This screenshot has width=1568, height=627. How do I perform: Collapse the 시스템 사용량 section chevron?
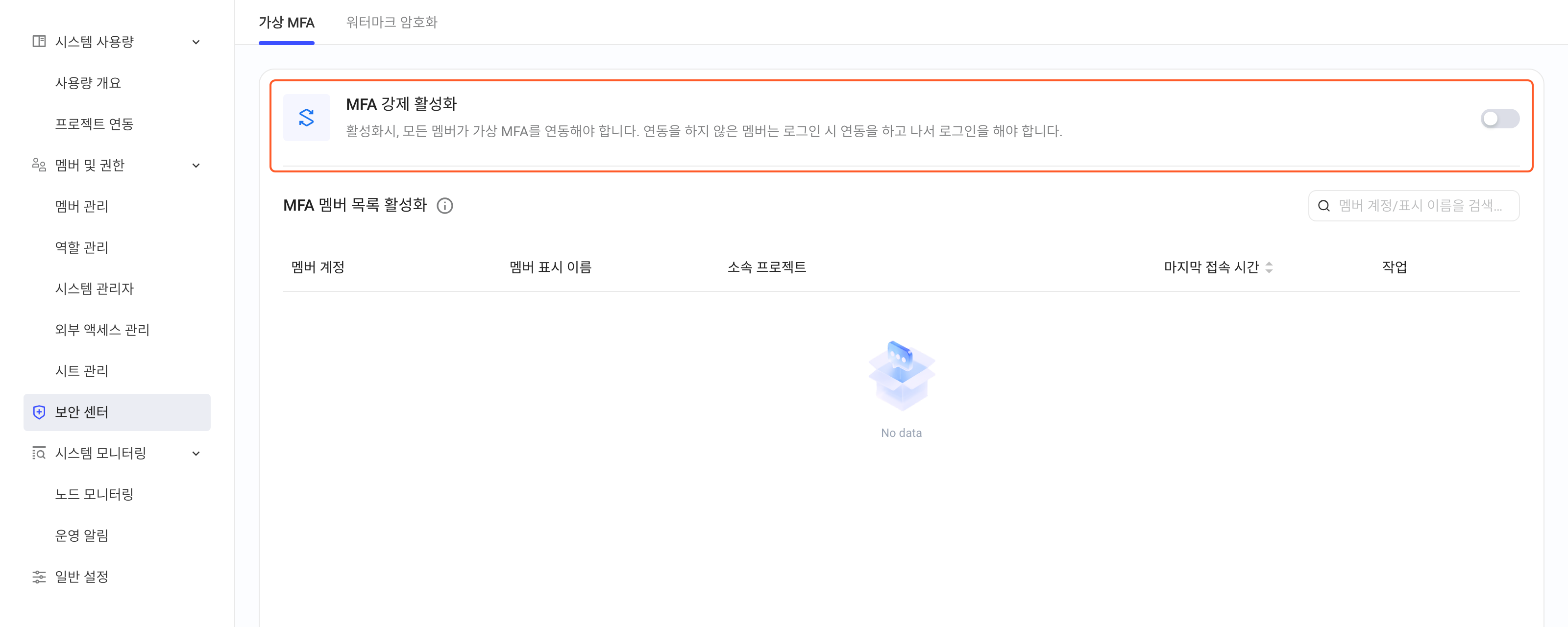tap(196, 42)
